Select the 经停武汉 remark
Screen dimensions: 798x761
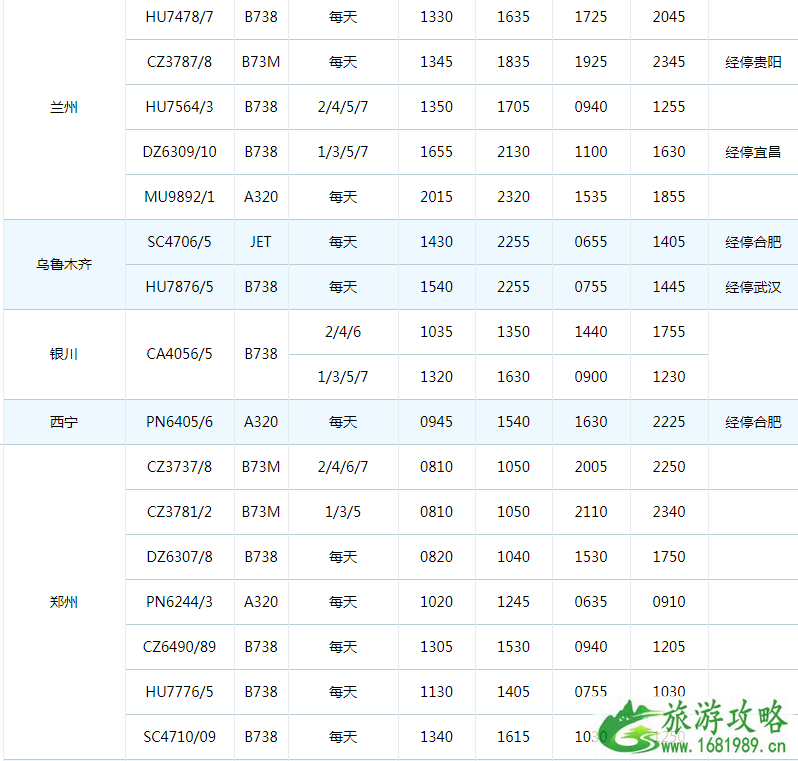point(753,287)
